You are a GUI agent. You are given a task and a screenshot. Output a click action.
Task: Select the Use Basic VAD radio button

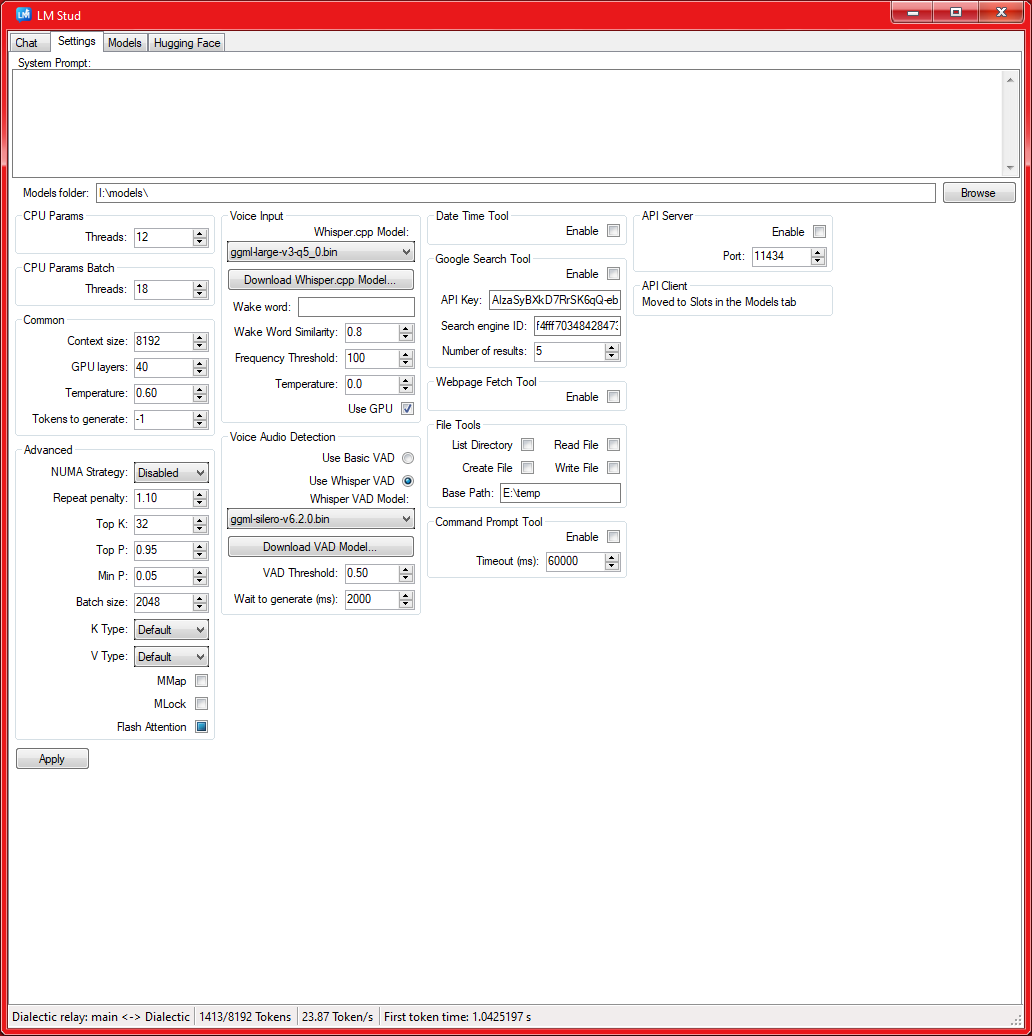[408, 458]
